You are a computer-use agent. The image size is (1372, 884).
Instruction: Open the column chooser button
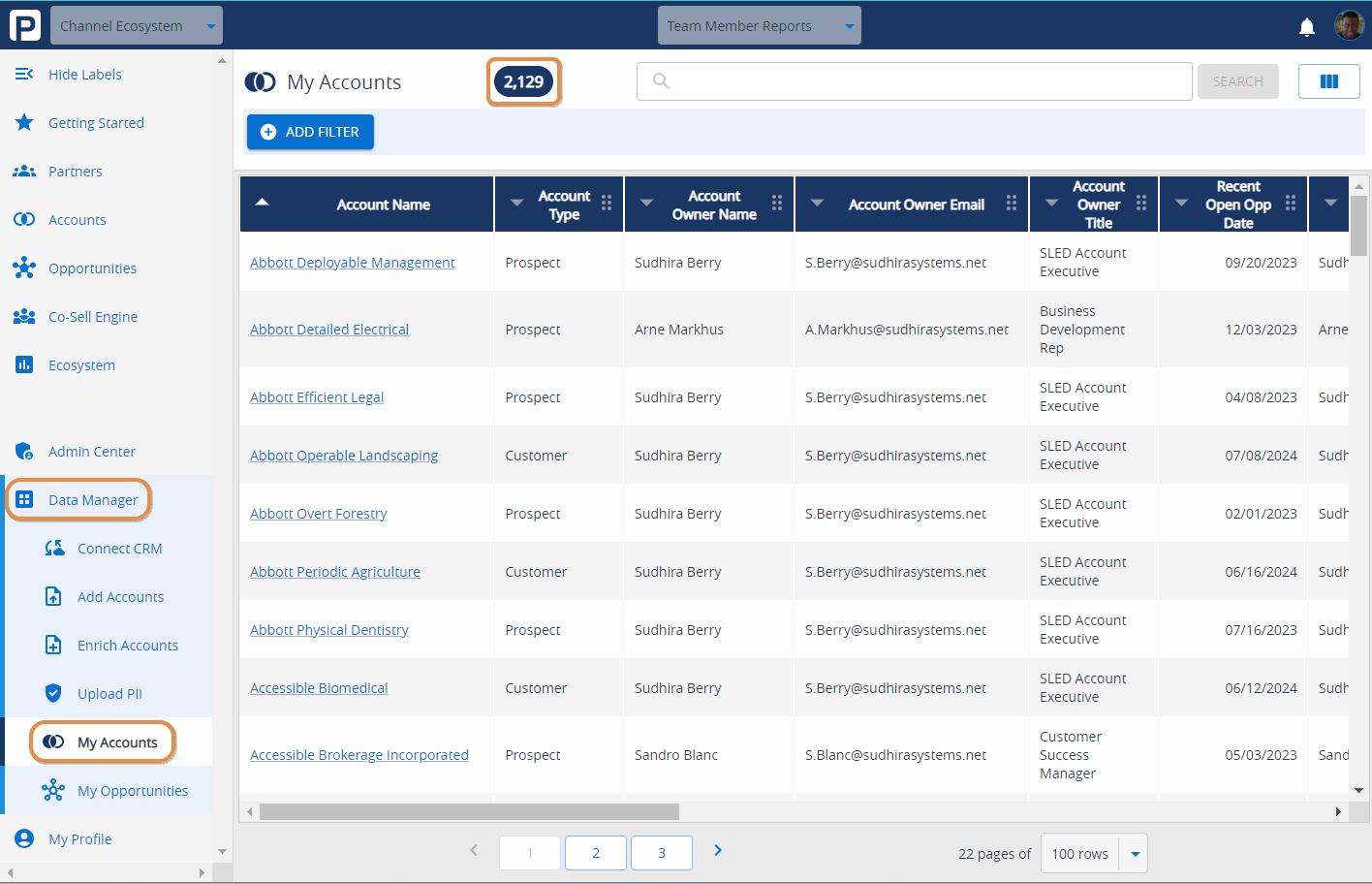[x=1329, y=81]
